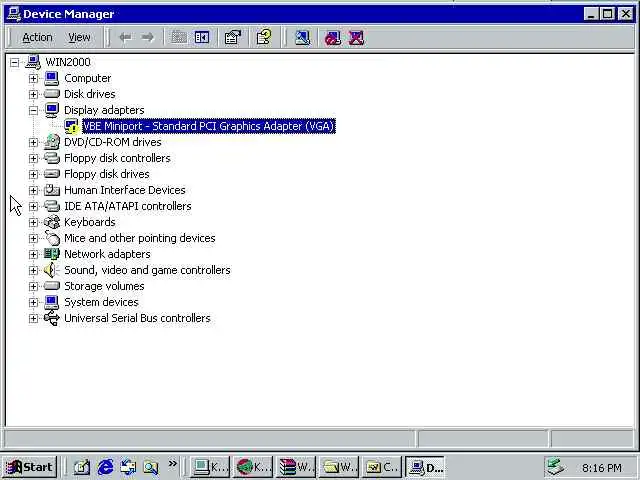The image size is (640, 480).
Task: Switch to the D... Device Manager taskbar button
Action: coord(425,467)
